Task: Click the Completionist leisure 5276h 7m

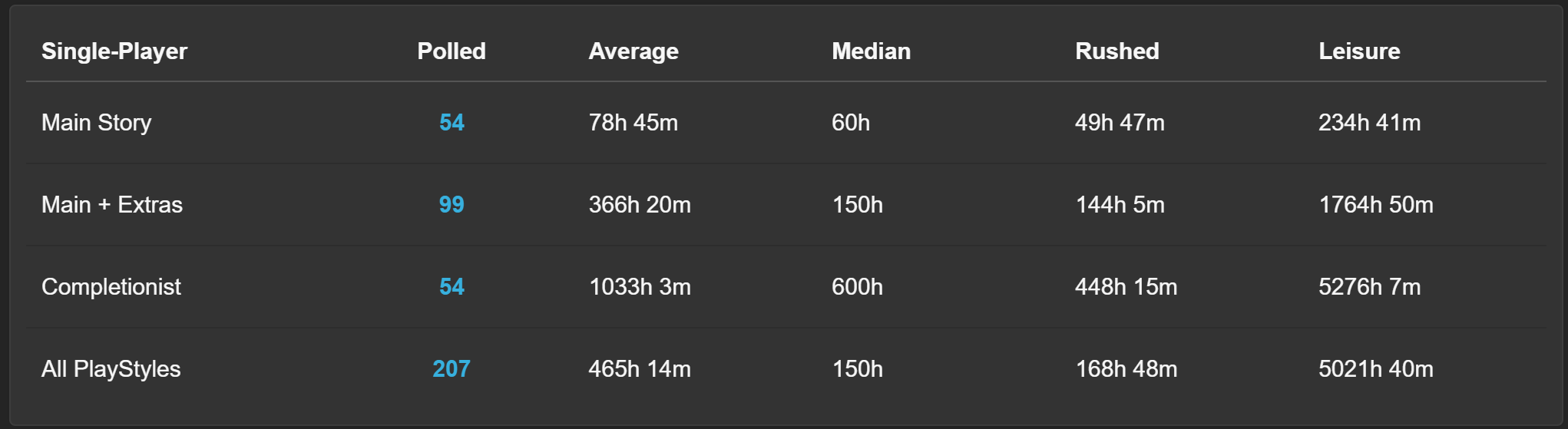Action: pyautogui.click(x=1370, y=287)
